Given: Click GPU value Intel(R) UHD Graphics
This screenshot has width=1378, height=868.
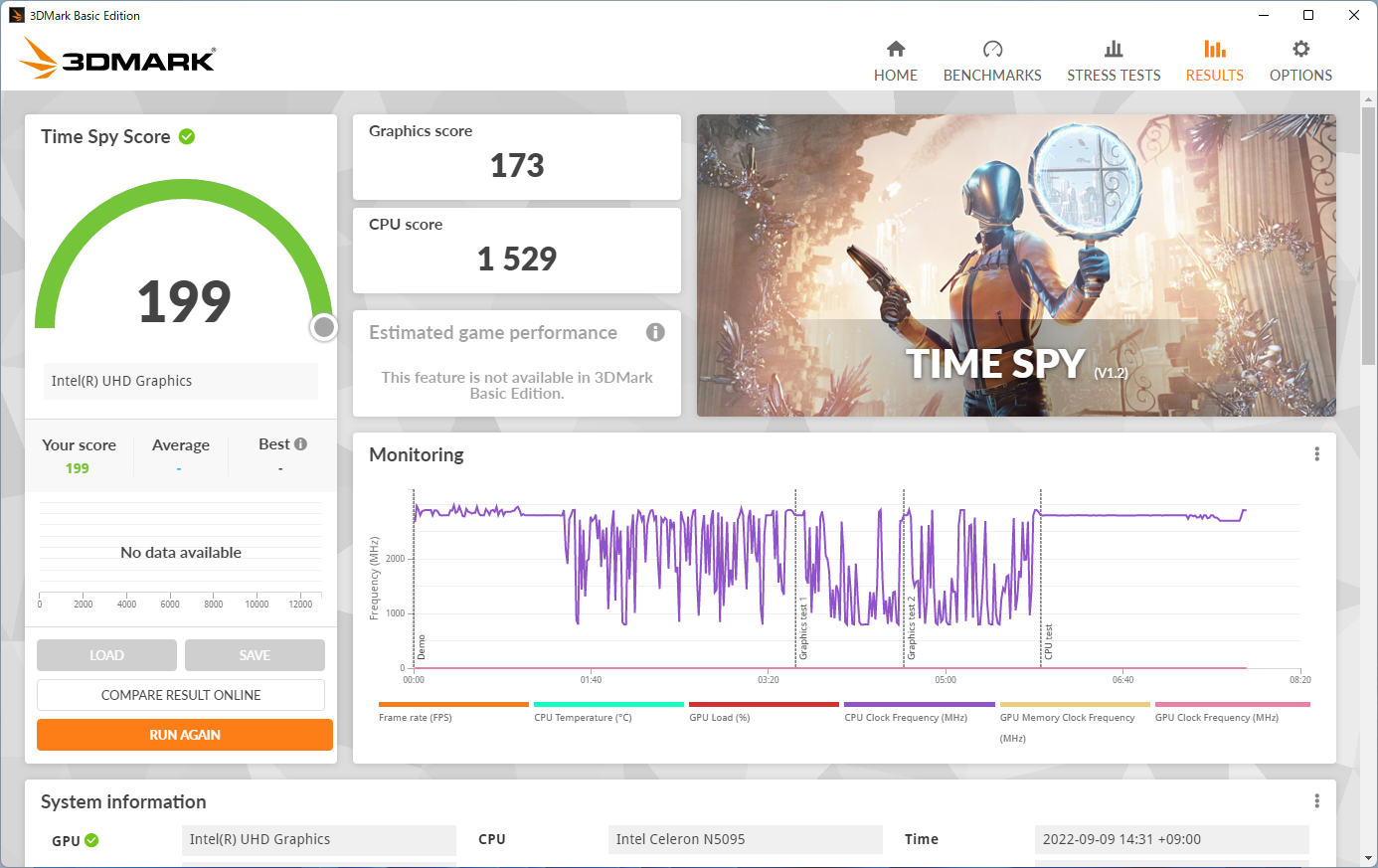Looking at the screenshot, I should 319,839.
